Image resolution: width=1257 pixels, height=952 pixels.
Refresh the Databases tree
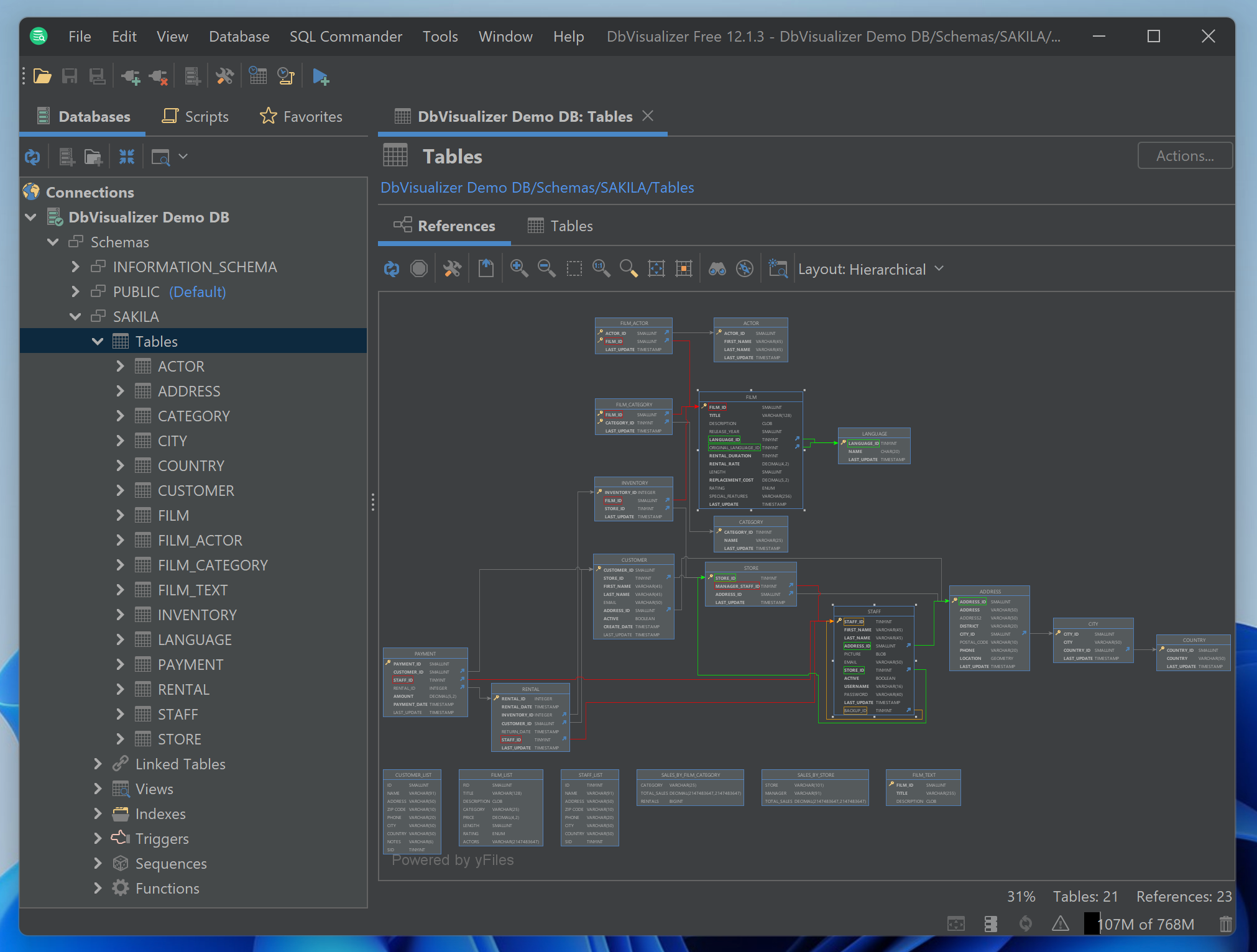32,157
